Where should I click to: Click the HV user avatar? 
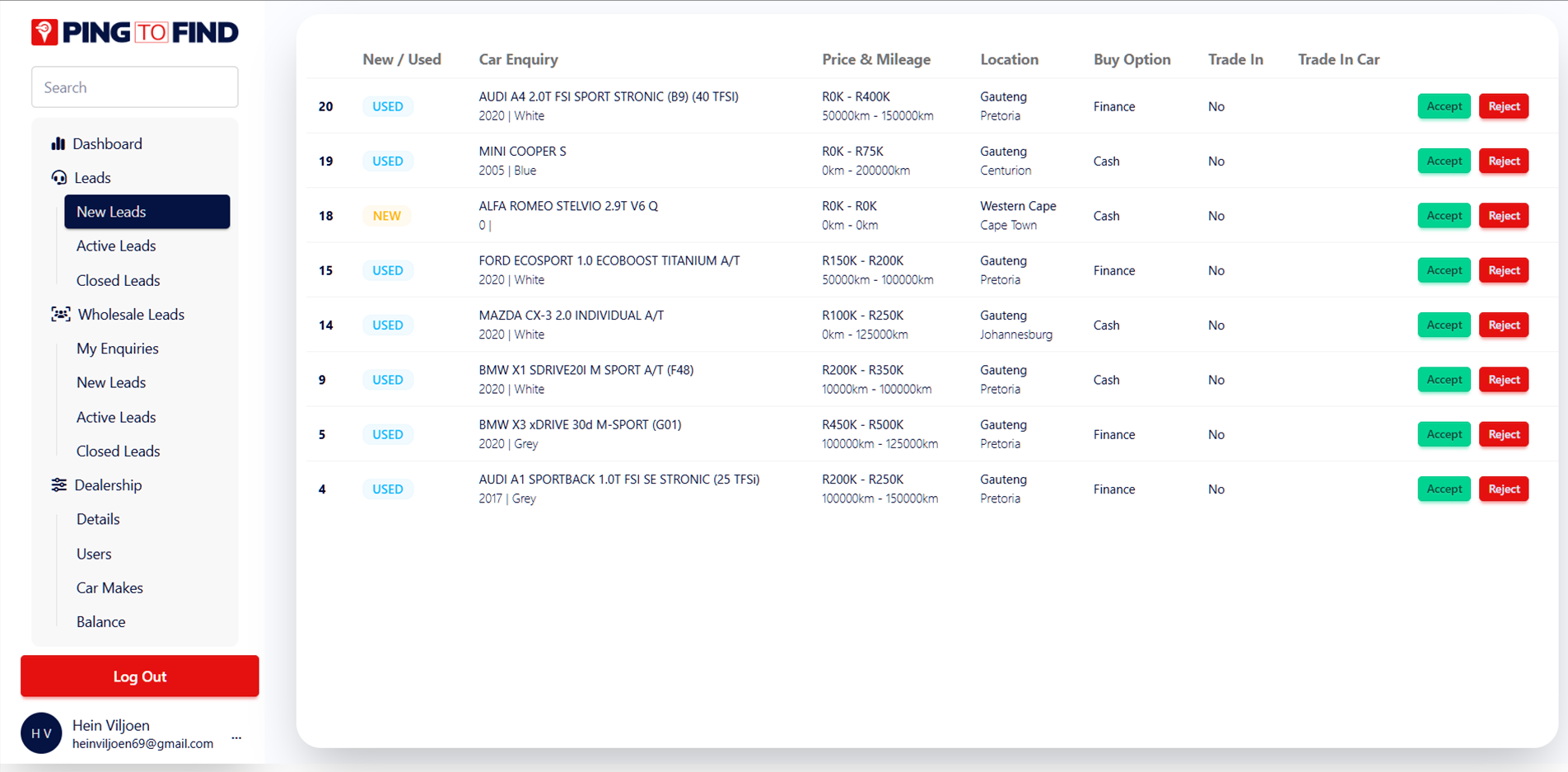click(x=41, y=733)
